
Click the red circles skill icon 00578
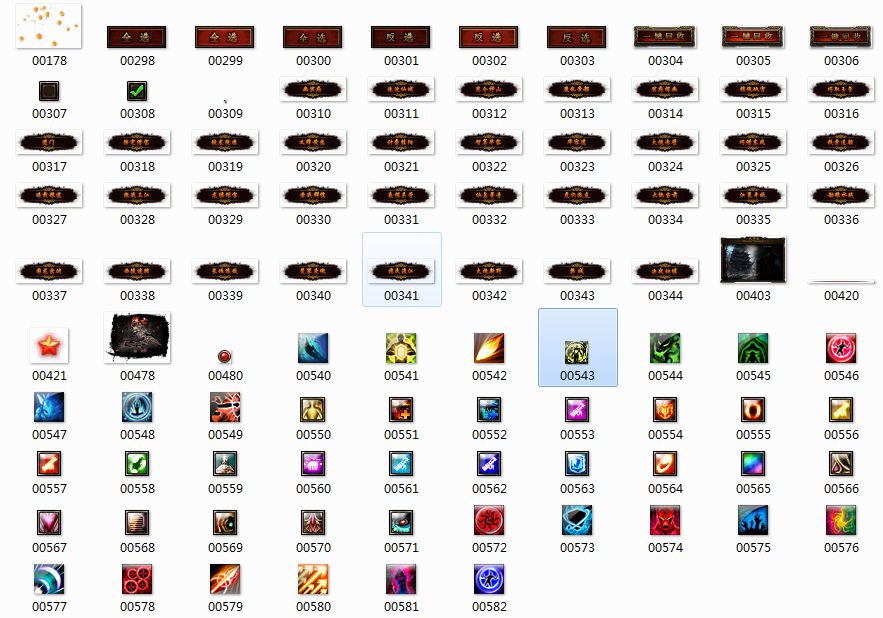tap(137, 579)
